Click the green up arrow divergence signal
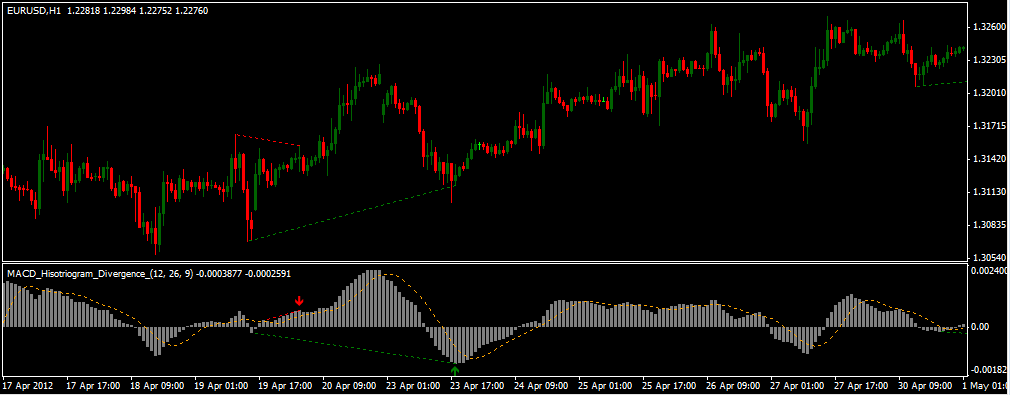 [x=455, y=370]
